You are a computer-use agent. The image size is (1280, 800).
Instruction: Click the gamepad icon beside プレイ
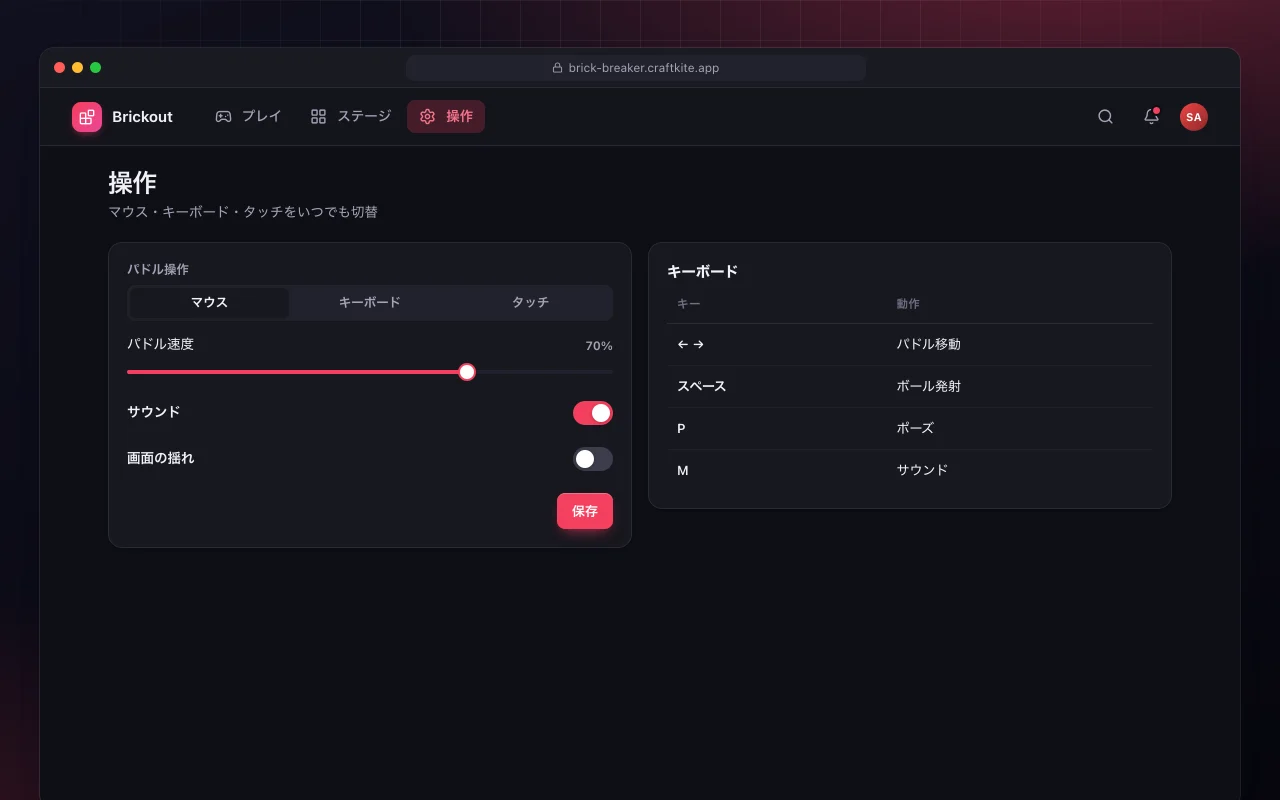[223, 117]
